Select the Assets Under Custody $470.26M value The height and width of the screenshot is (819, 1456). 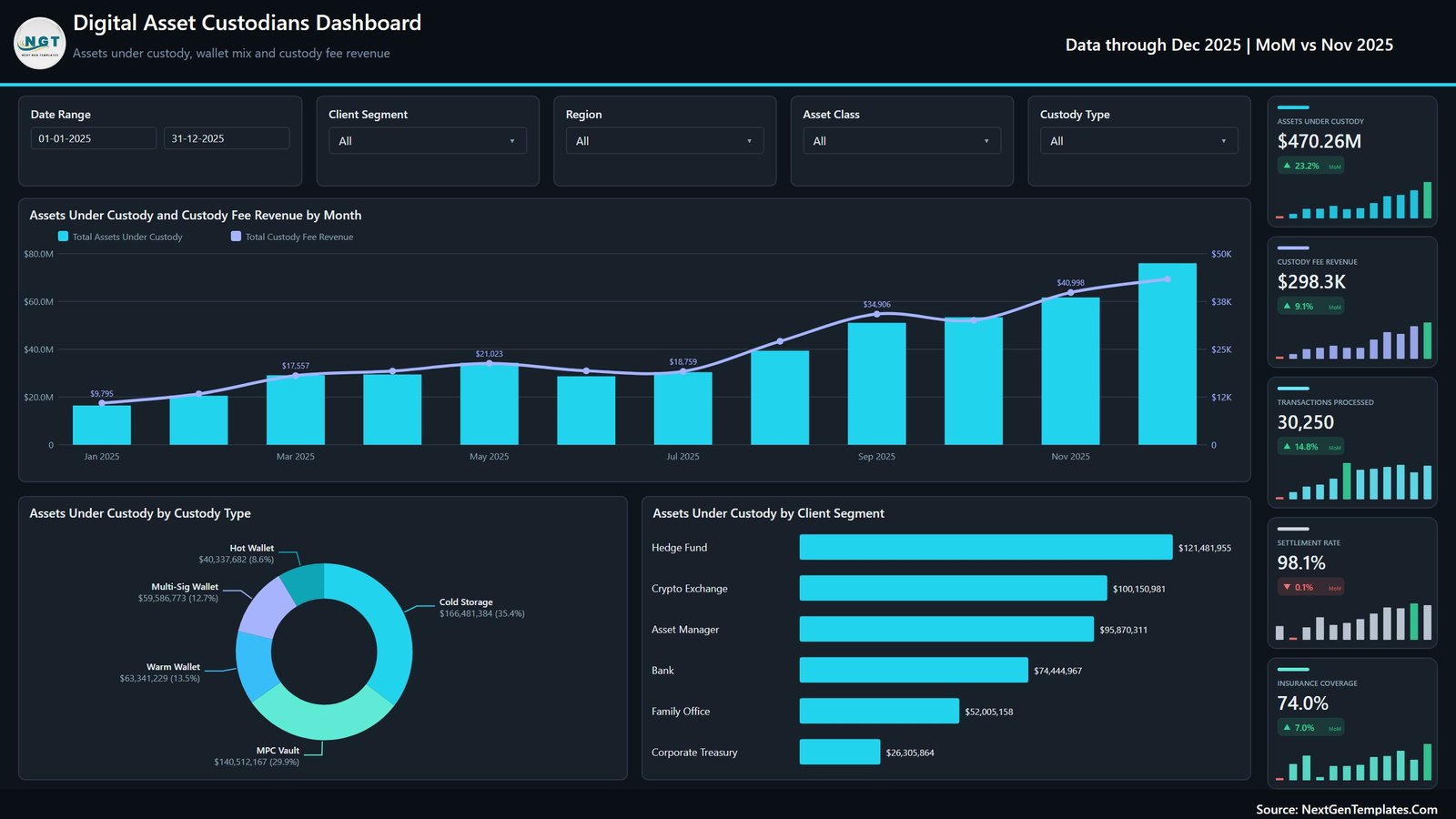1319,141
